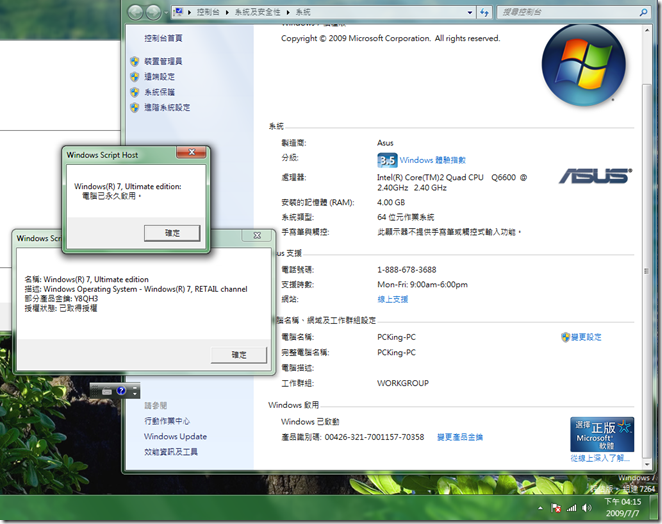
Task: Click the Action Center flag tray icon
Action: 556,508
